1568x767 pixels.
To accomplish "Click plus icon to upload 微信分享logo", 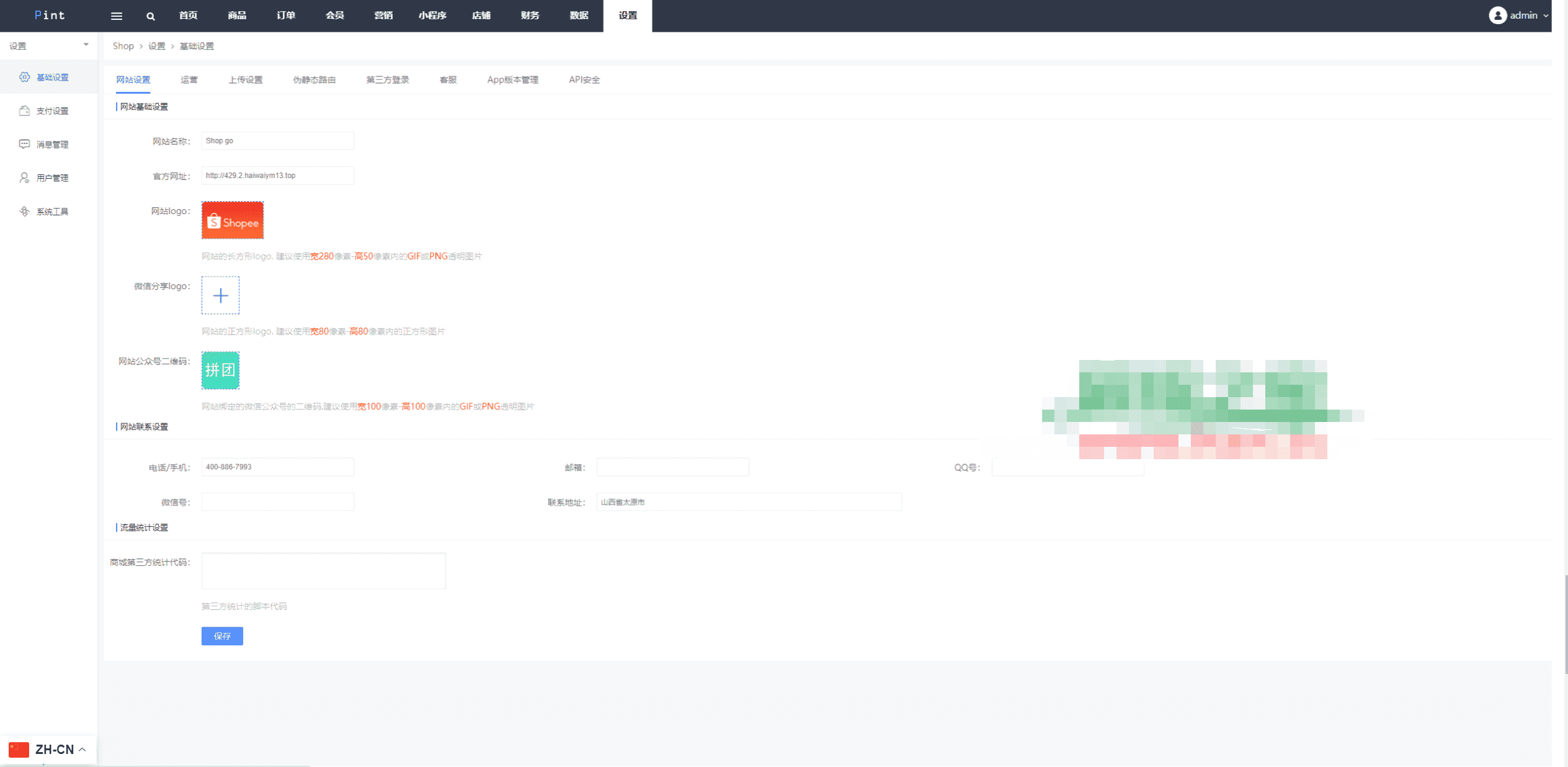I will 220,295.
